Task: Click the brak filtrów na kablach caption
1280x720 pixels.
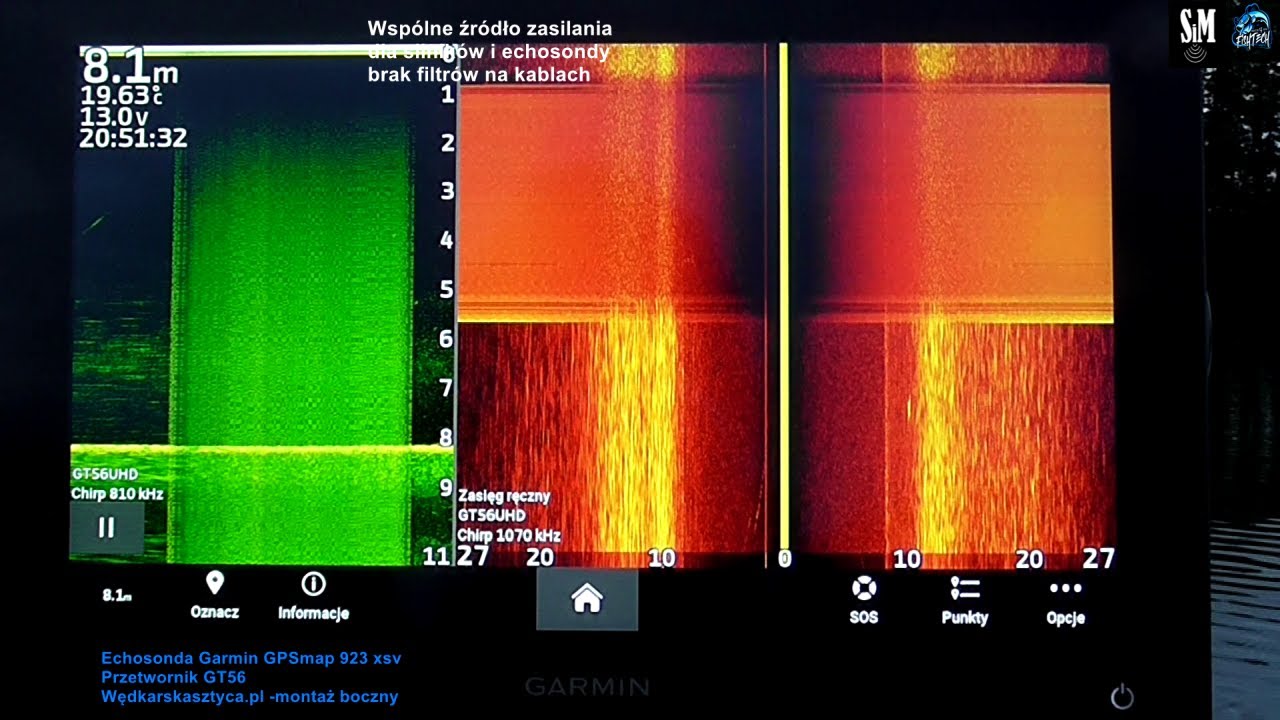Action: tap(479, 74)
